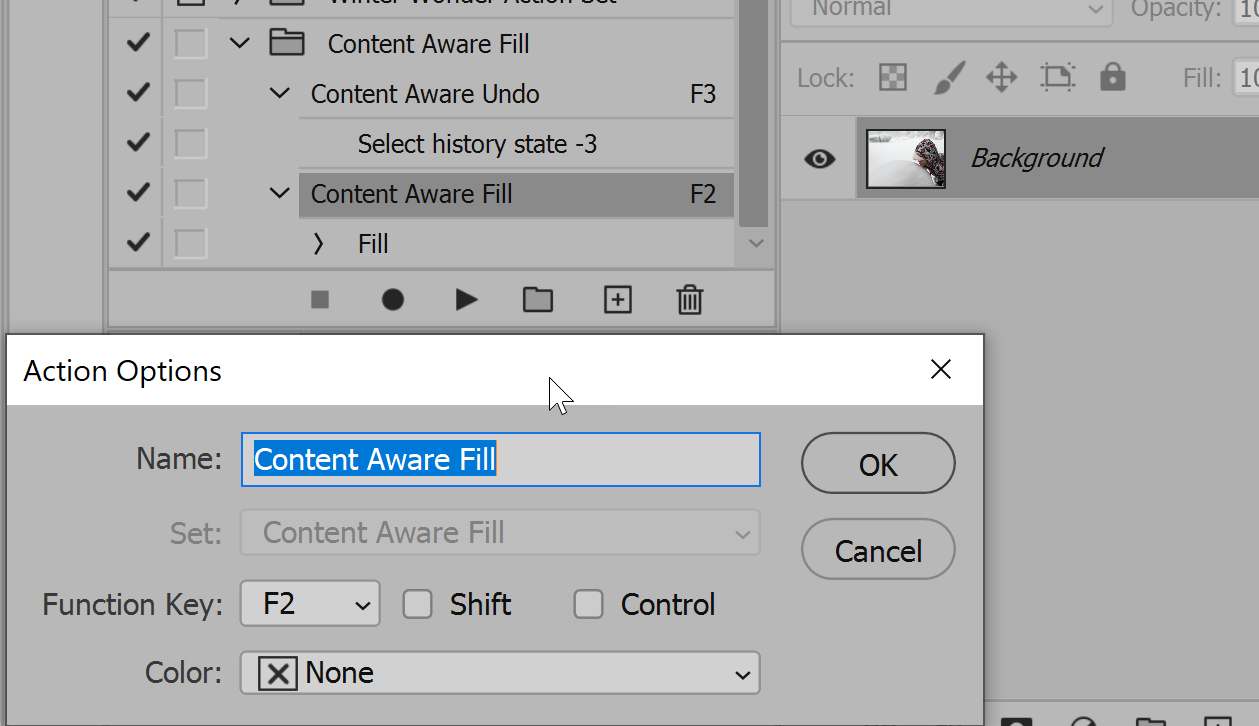This screenshot has width=1259, height=726.
Task: Open the Function Key dropdown
Action: [x=310, y=604]
